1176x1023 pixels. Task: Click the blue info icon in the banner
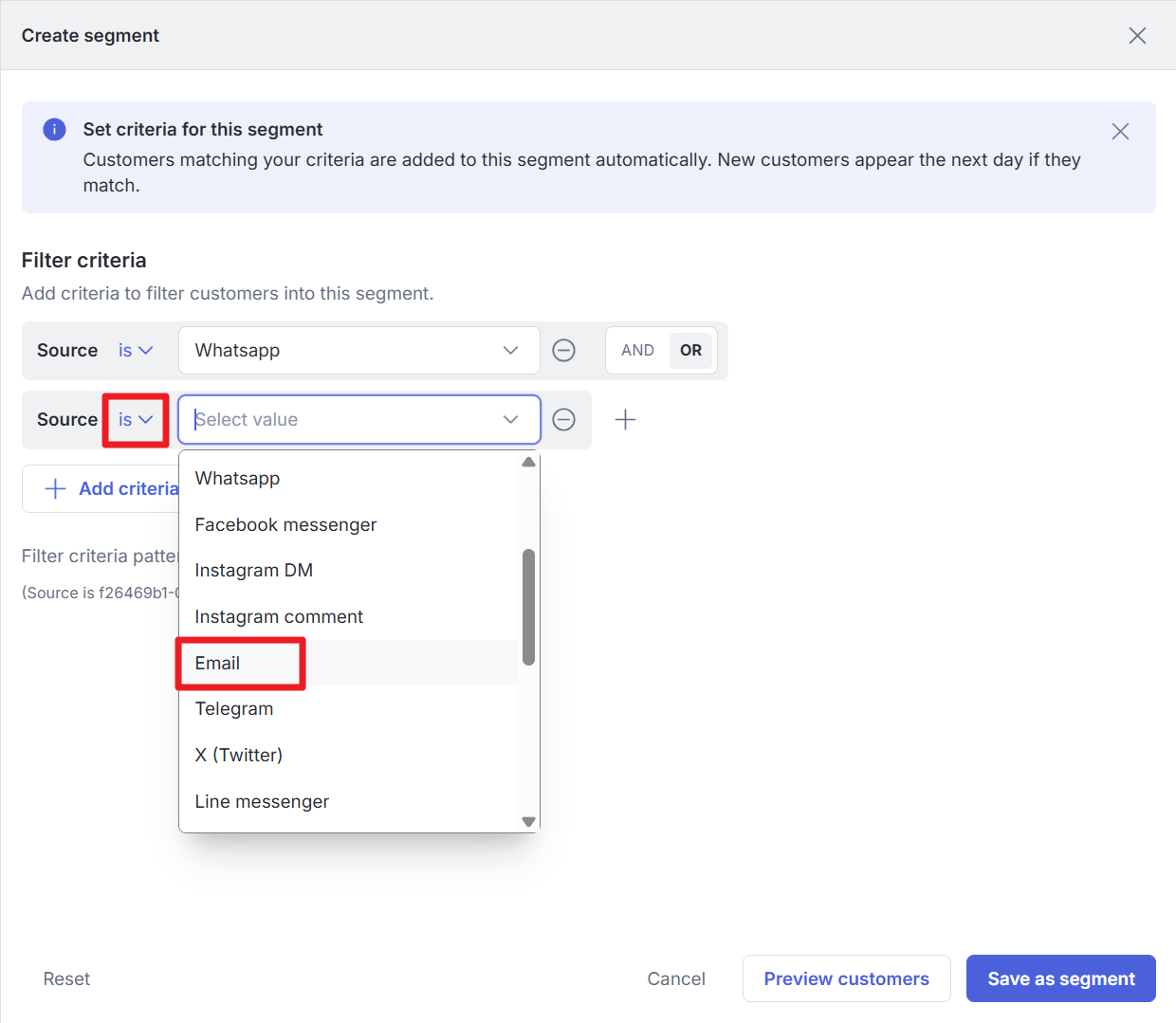55,130
